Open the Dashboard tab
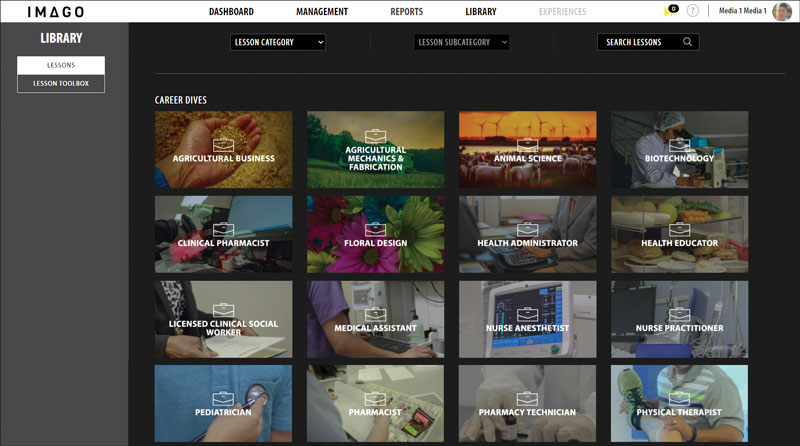 click(231, 12)
